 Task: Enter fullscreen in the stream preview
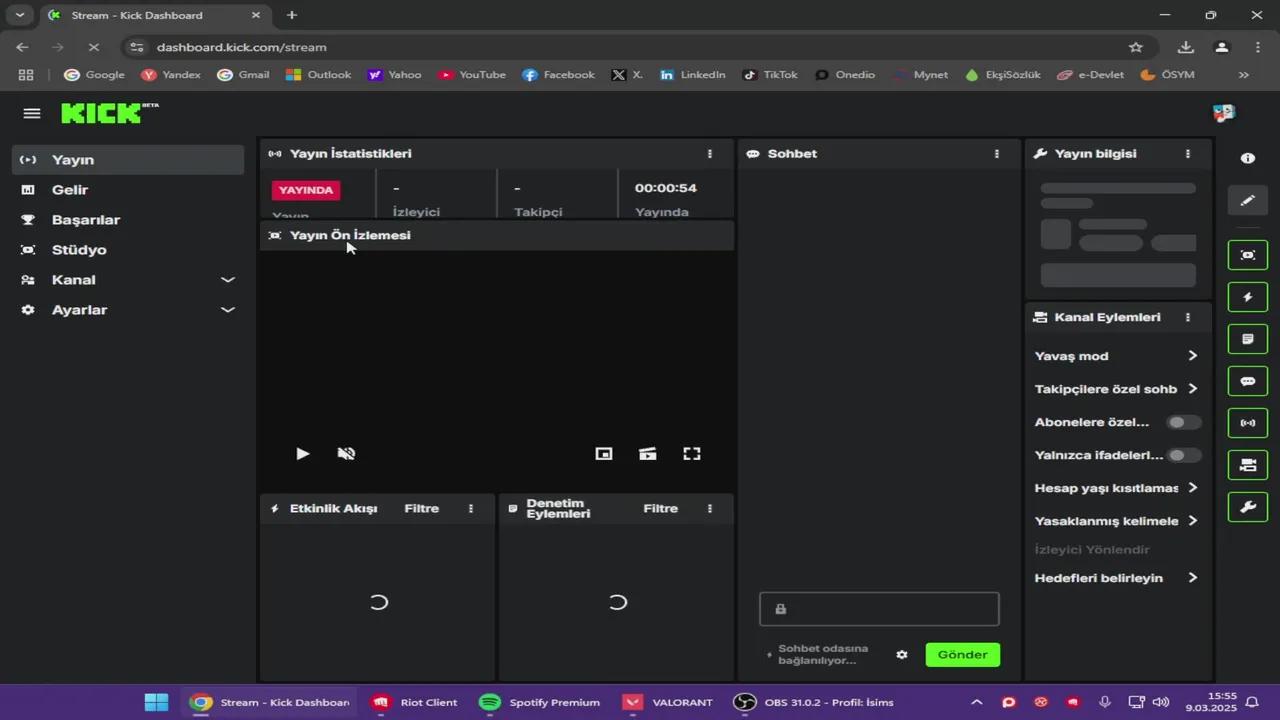point(691,453)
